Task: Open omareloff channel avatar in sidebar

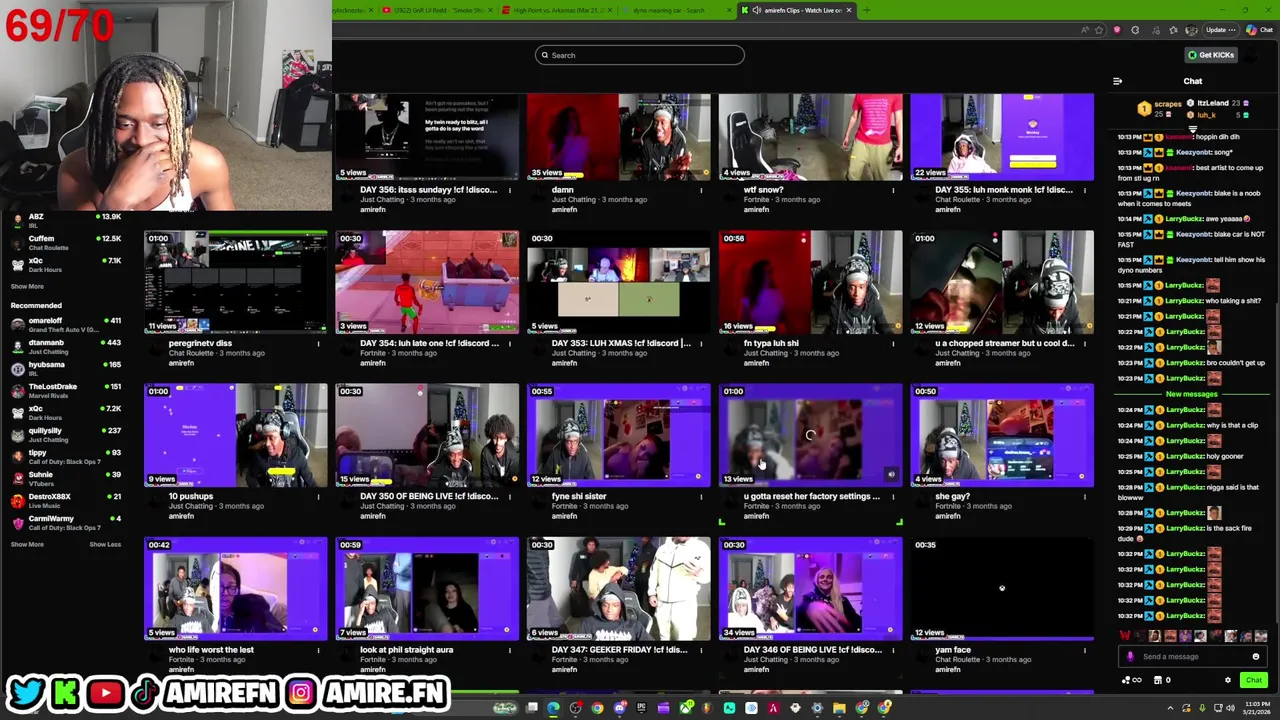Action: point(17,325)
